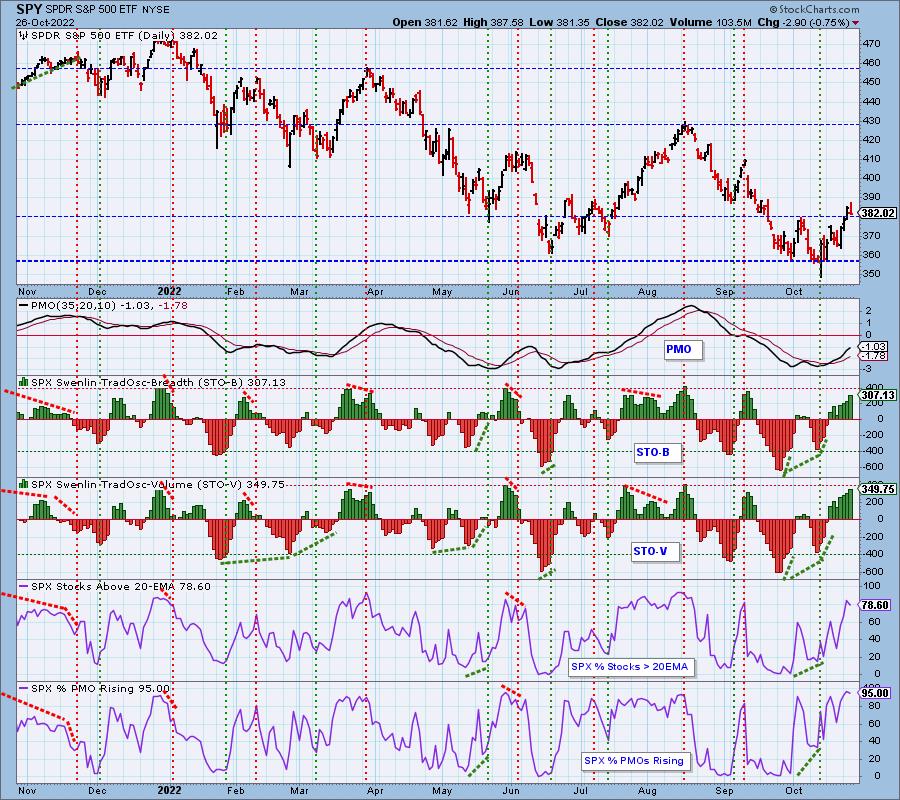
Task: Click the SPDR S&P 500 ETF (Daily) legend
Action: [x=118, y=36]
